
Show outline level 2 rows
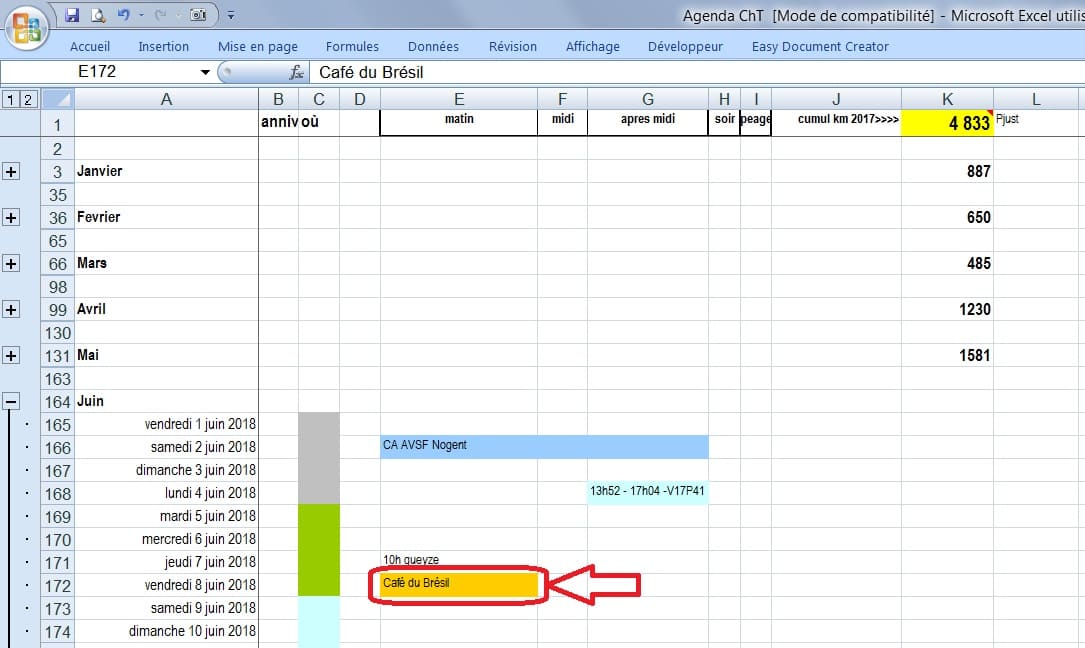coord(27,99)
